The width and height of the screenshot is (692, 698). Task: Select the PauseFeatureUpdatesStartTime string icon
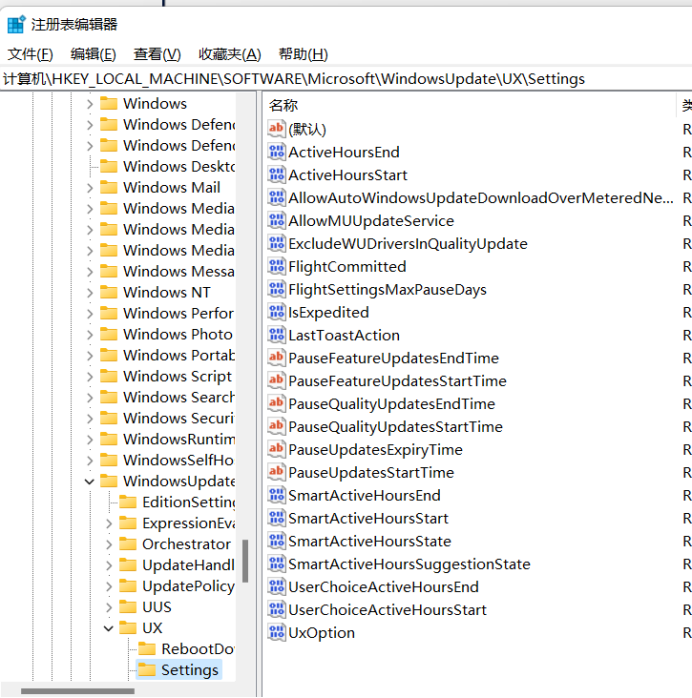point(276,381)
